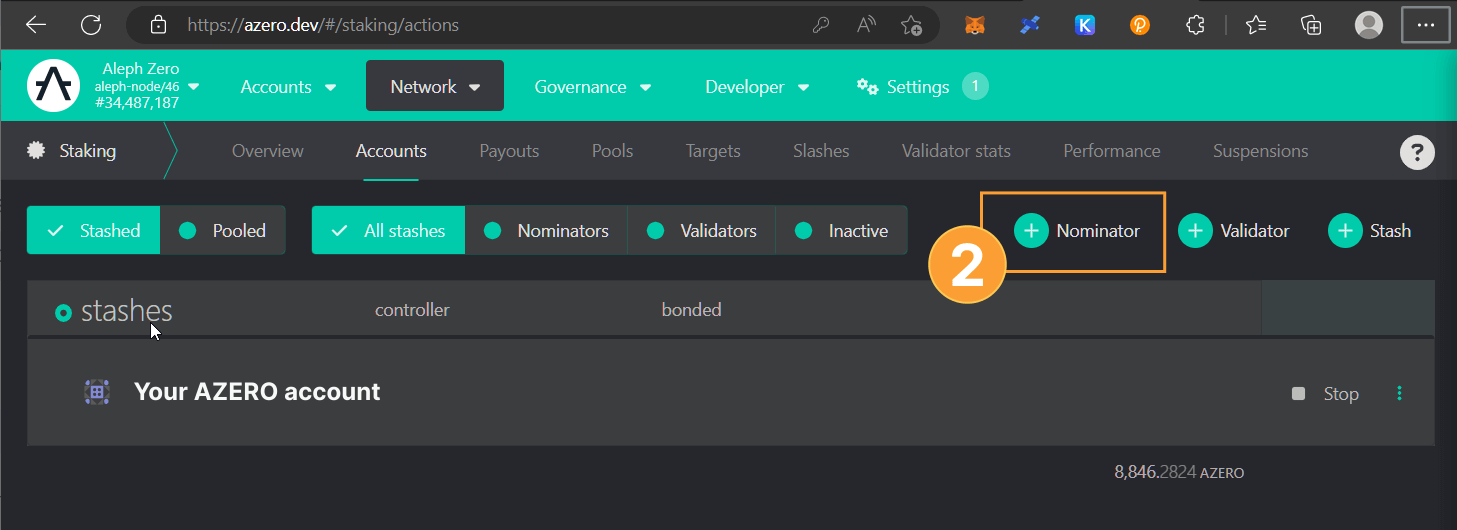This screenshot has width=1457, height=530.
Task: Click the browser address bar URL
Action: 323,25
